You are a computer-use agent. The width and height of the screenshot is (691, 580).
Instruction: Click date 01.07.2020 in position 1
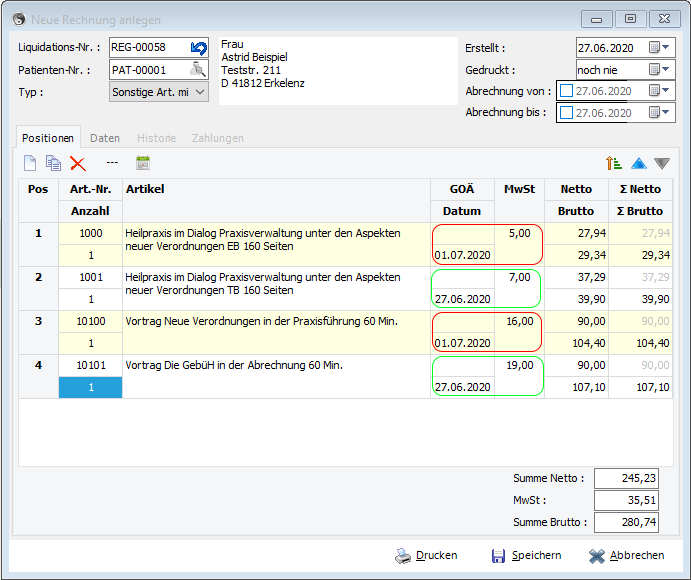click(462, 255)
